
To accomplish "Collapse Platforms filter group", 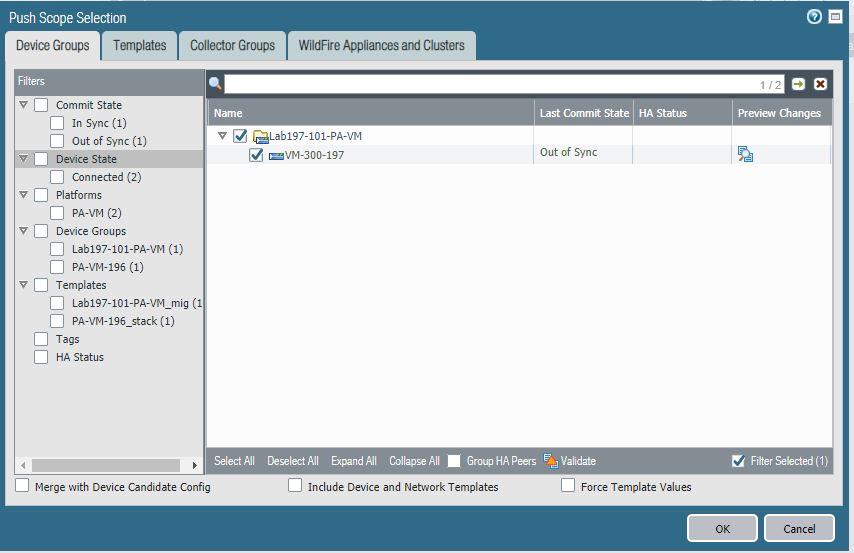I will click(x=23, y=195).
